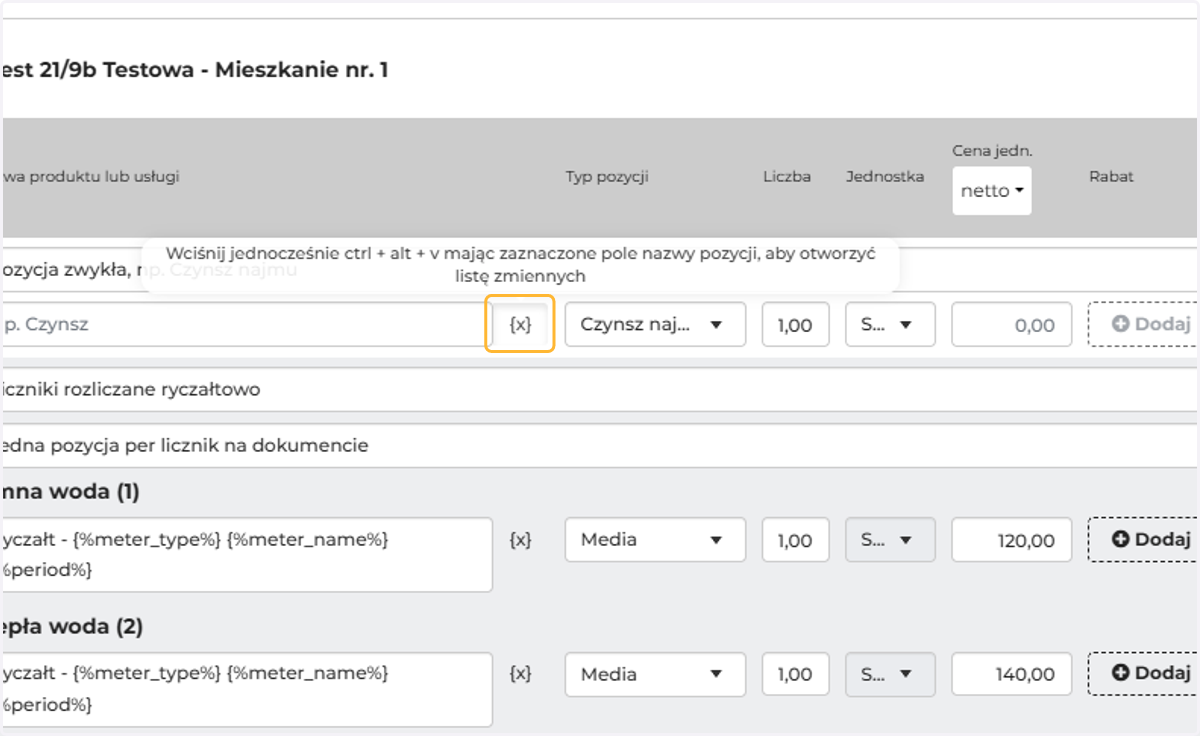The image size is (1200, 736).
Task: Click 'Liczba' column header
Action: pyautogui.click(x=786, y=176)
